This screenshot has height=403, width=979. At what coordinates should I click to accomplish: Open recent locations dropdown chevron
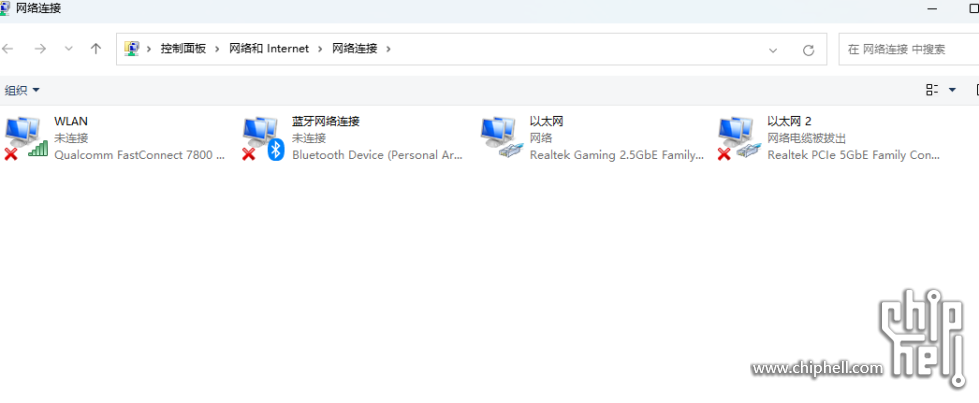[69, 49]
